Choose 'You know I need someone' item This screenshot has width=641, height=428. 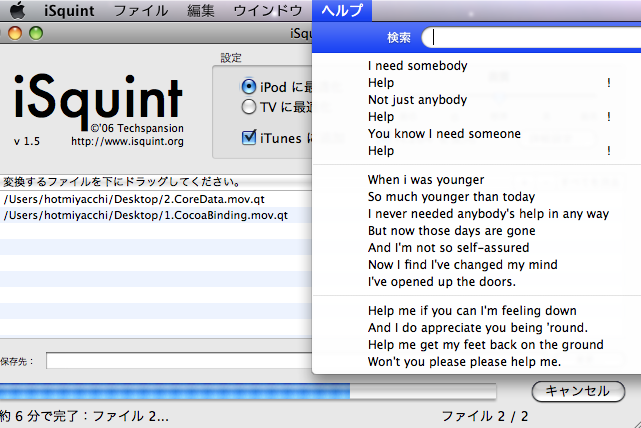click(477, 133)
